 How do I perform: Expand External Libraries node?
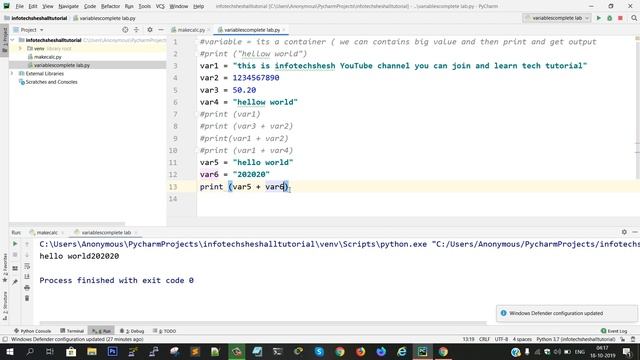(x=12, y=73)
